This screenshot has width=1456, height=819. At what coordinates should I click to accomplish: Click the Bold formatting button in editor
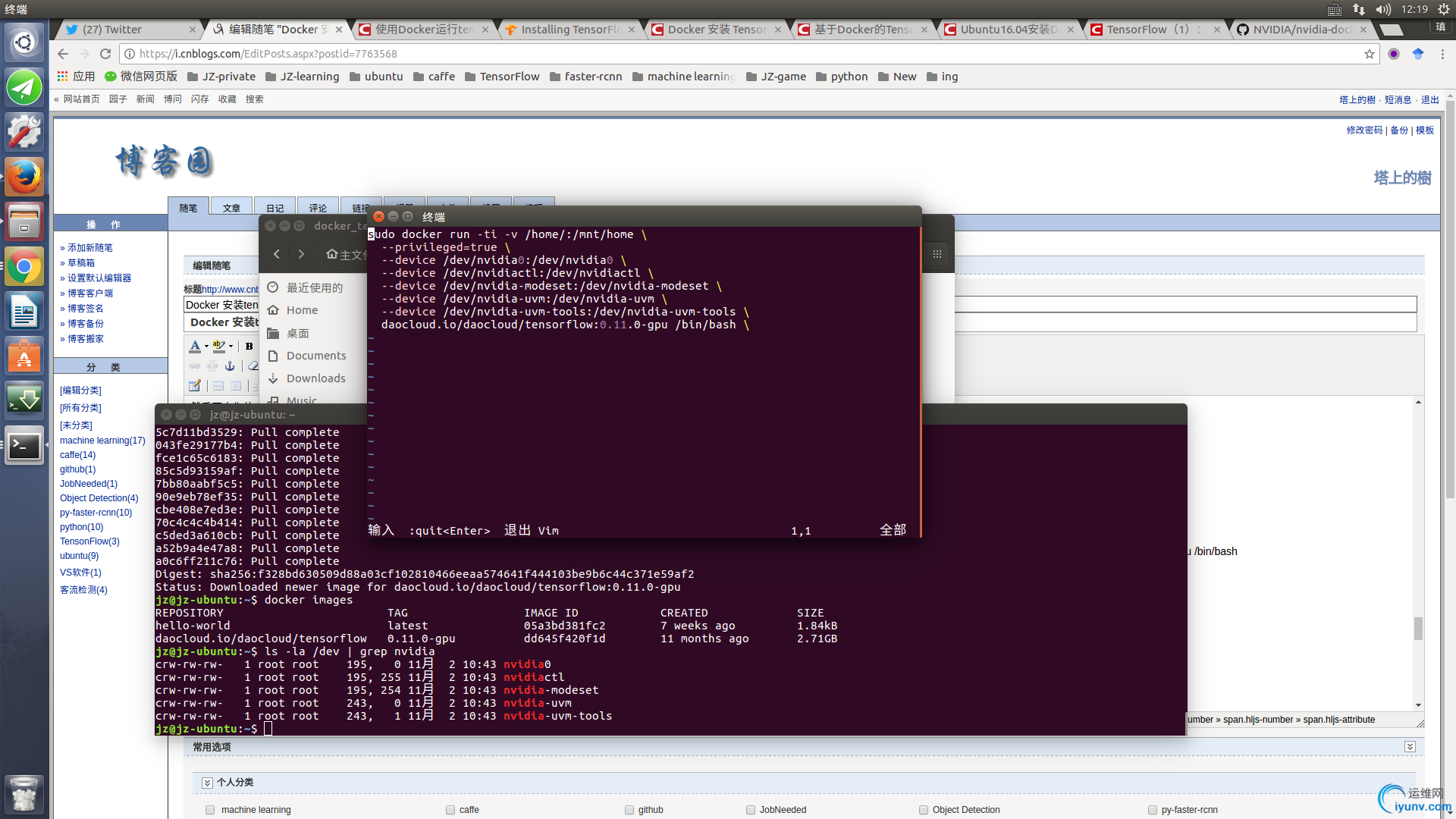tap(249, 346)
